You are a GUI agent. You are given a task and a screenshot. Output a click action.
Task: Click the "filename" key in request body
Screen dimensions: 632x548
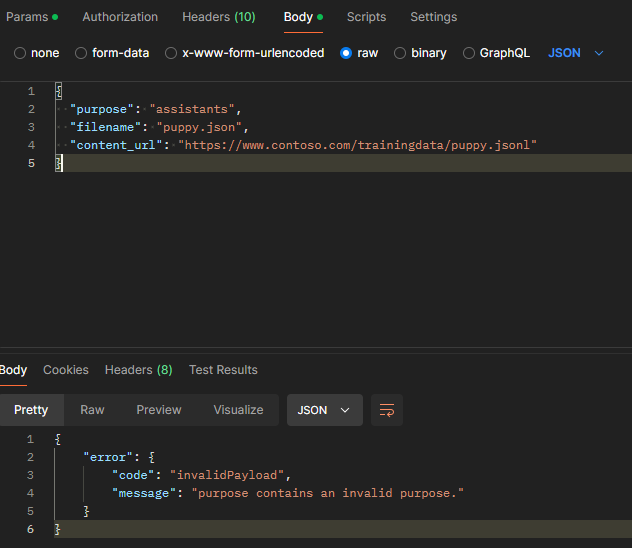click(x=105, y=127)
